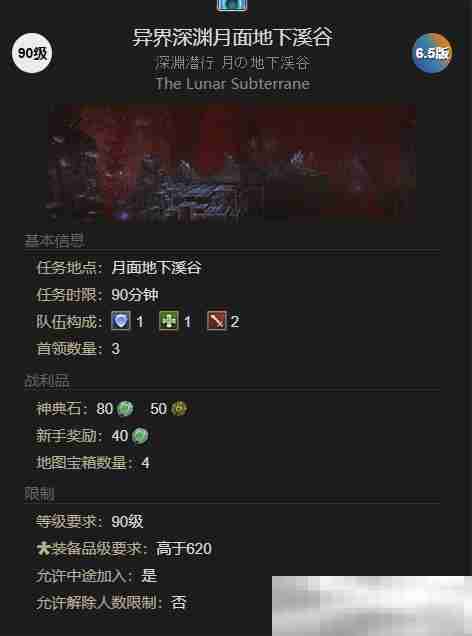Click the green healer role icon
472x636 pixels.
[169, 321]
